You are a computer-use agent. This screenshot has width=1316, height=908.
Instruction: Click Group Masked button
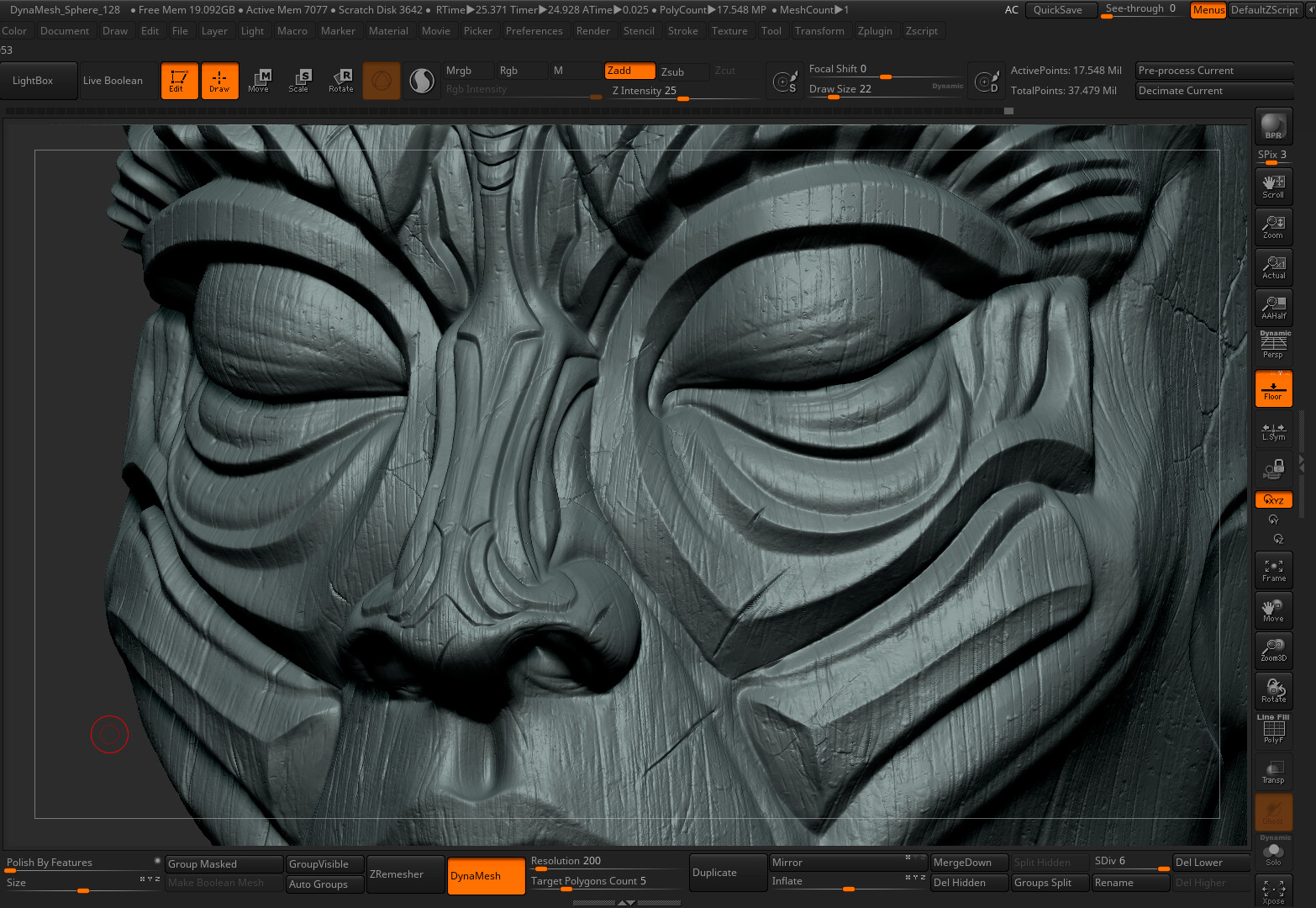(x=224, y=864)
